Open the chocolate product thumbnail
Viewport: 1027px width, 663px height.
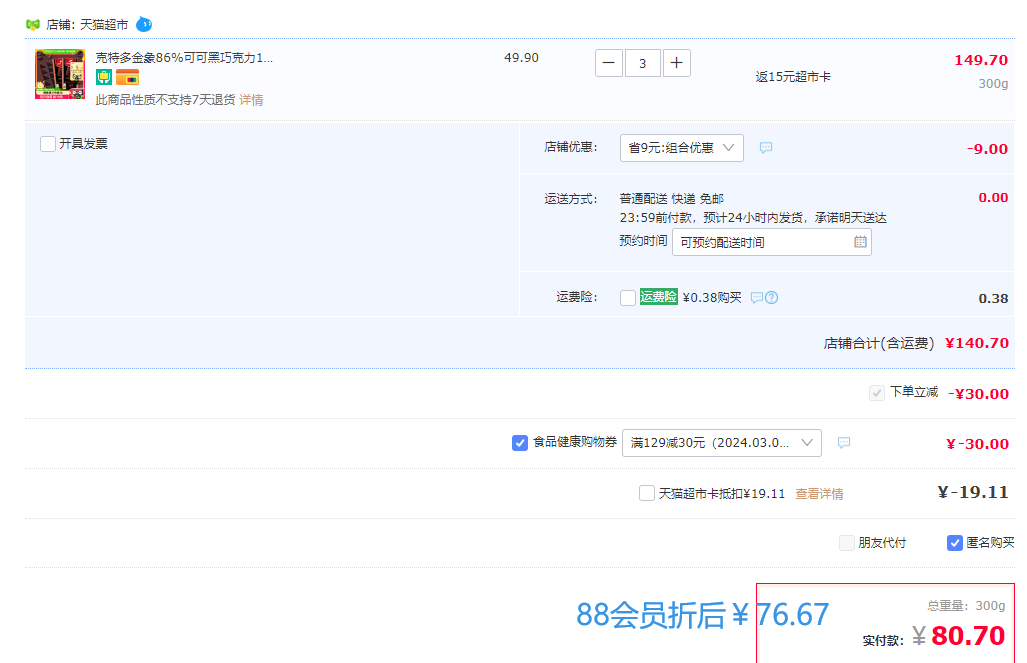tap(60, 74)
